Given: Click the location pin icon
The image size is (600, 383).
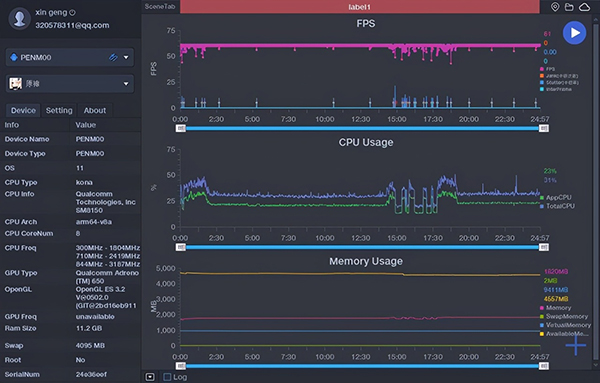Looking at the screenshot, I should pos(555,7).
